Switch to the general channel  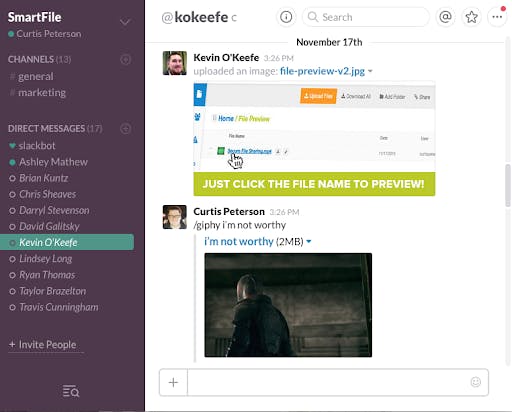pyautogui.click(x=35, y=76)
